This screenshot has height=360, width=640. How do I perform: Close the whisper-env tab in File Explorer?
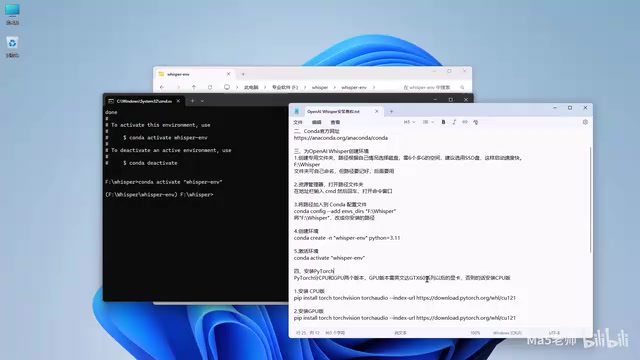228,74
